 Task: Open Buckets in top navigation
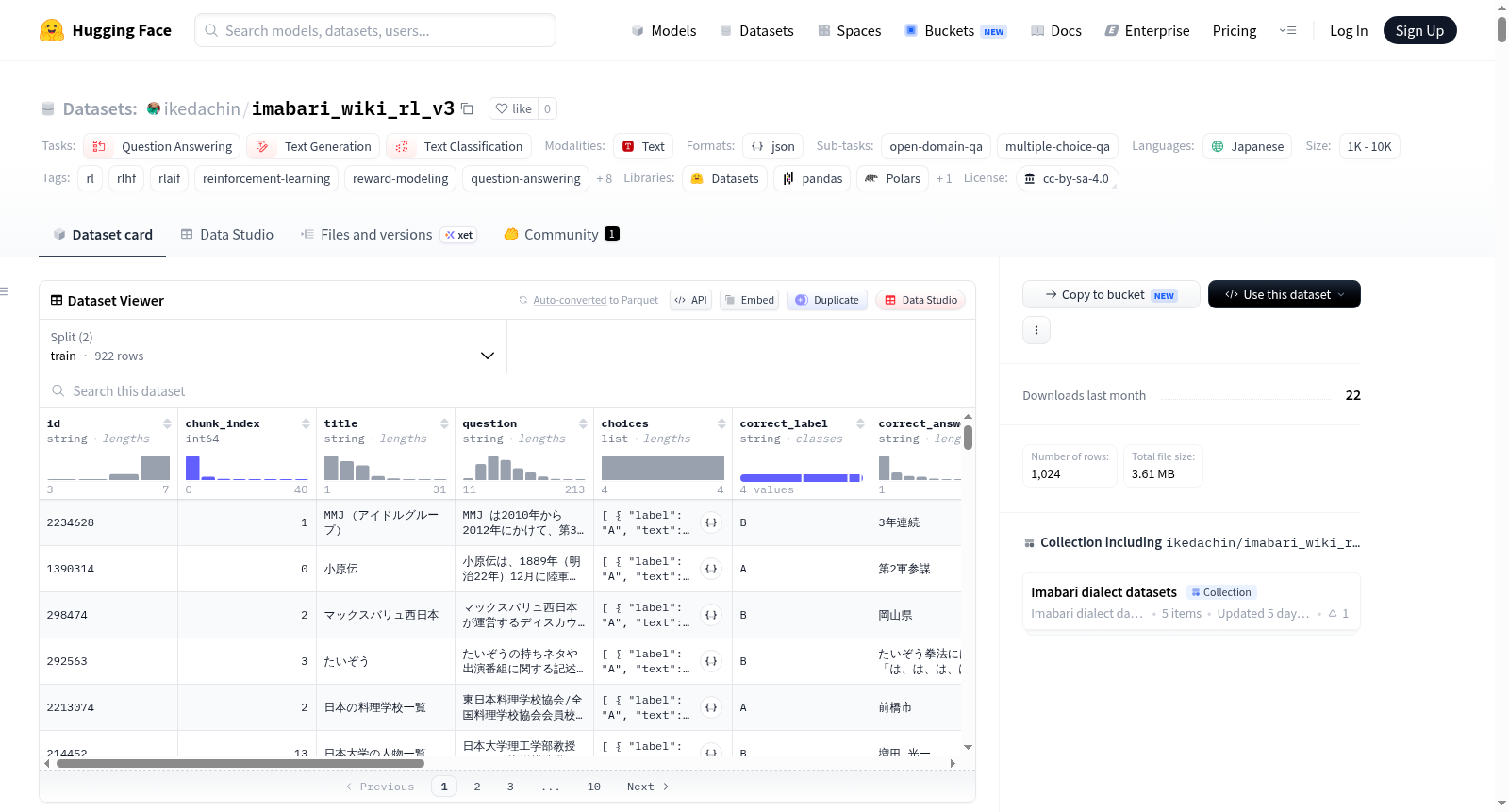coord(955,30)
